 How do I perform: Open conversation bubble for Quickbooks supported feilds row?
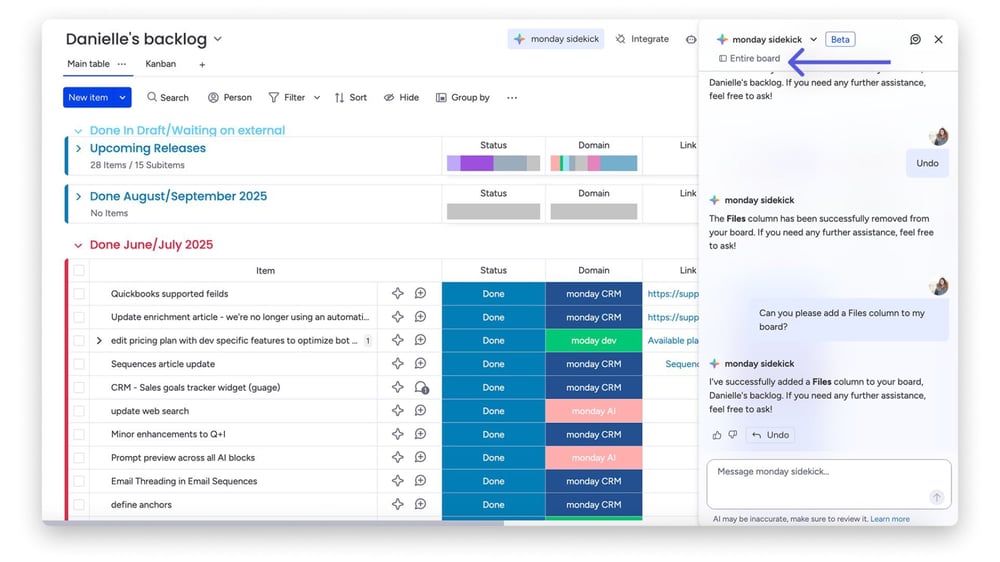pyautogui.click(x=420, y=293)
